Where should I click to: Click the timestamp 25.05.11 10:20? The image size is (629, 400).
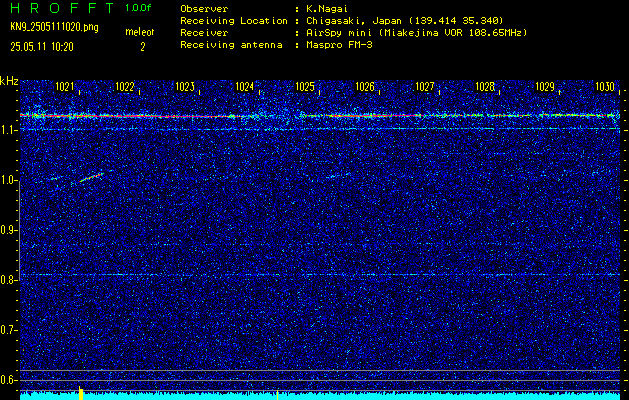[x=42, y=47]
